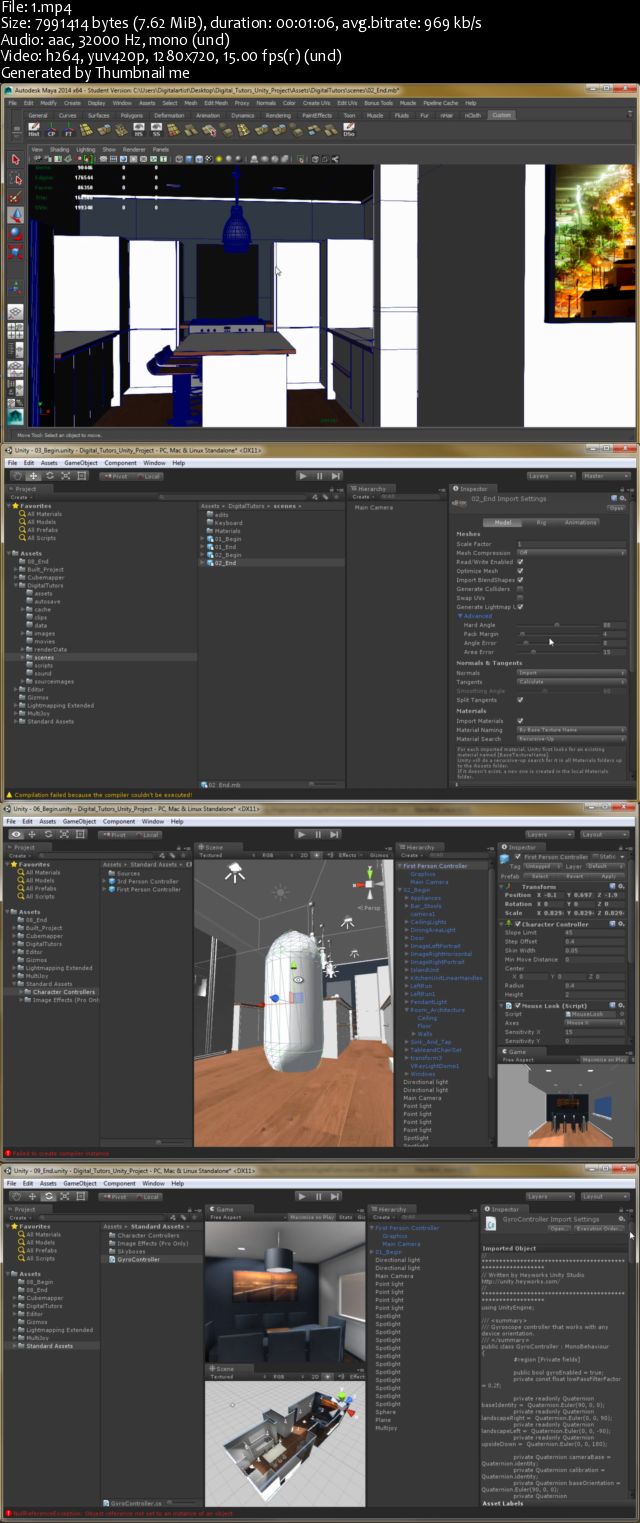Open Mesh Compression dropdown in import settings
The width and height of the screenshot is (640, 1523).
pos(570,553)
